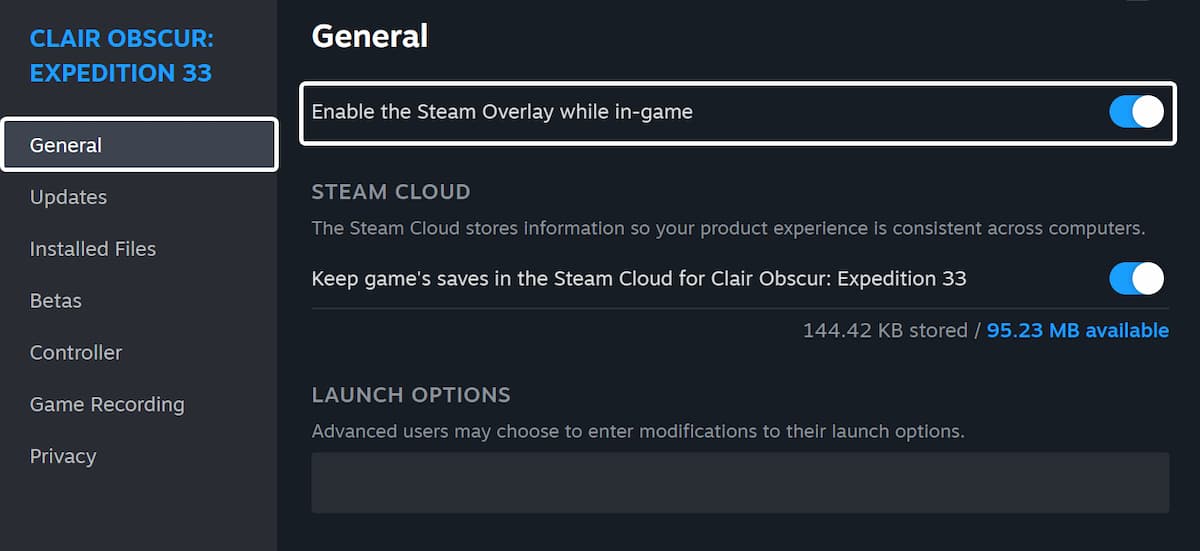
Task: Select Betas in the sidebar
Action: pyautogui.click(x=56, y=301)
